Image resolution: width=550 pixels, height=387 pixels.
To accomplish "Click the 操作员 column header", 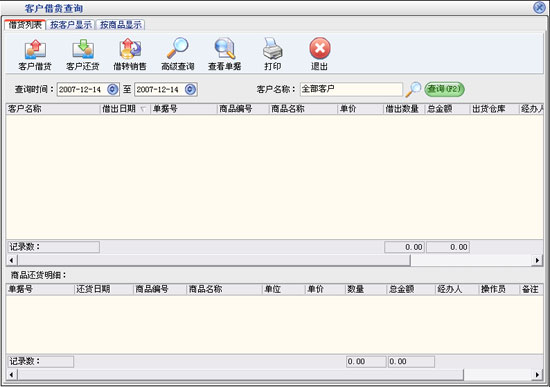I will pos(499,289).
